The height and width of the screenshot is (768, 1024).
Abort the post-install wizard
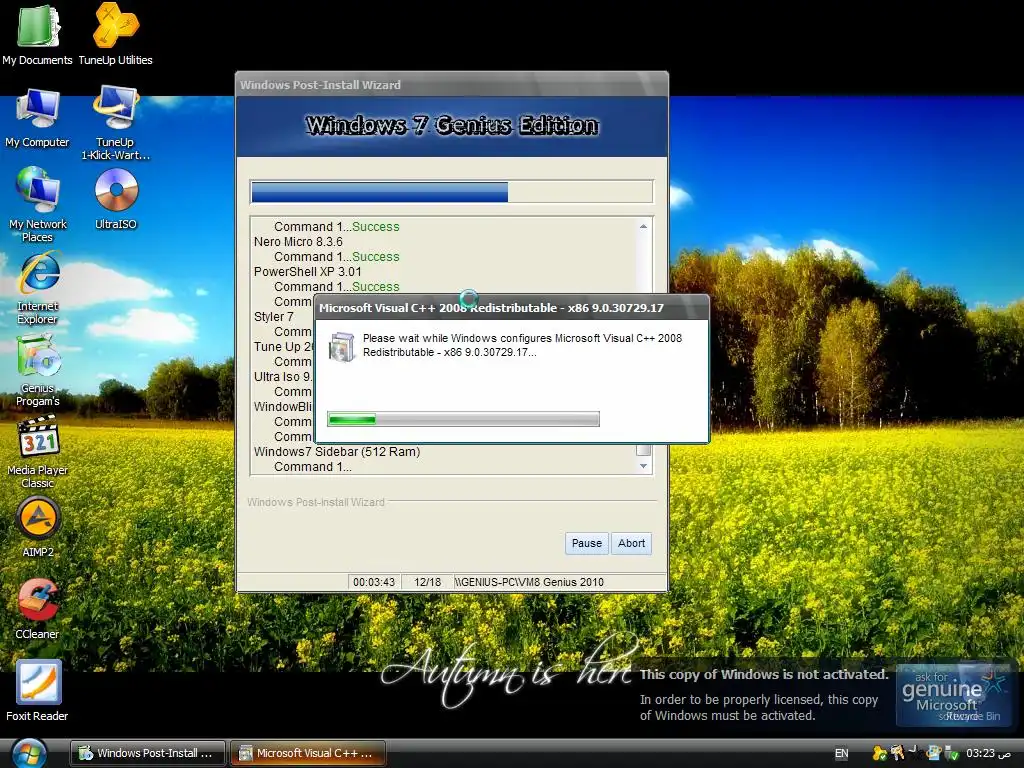pyautogui.click(x=631, y=543)
